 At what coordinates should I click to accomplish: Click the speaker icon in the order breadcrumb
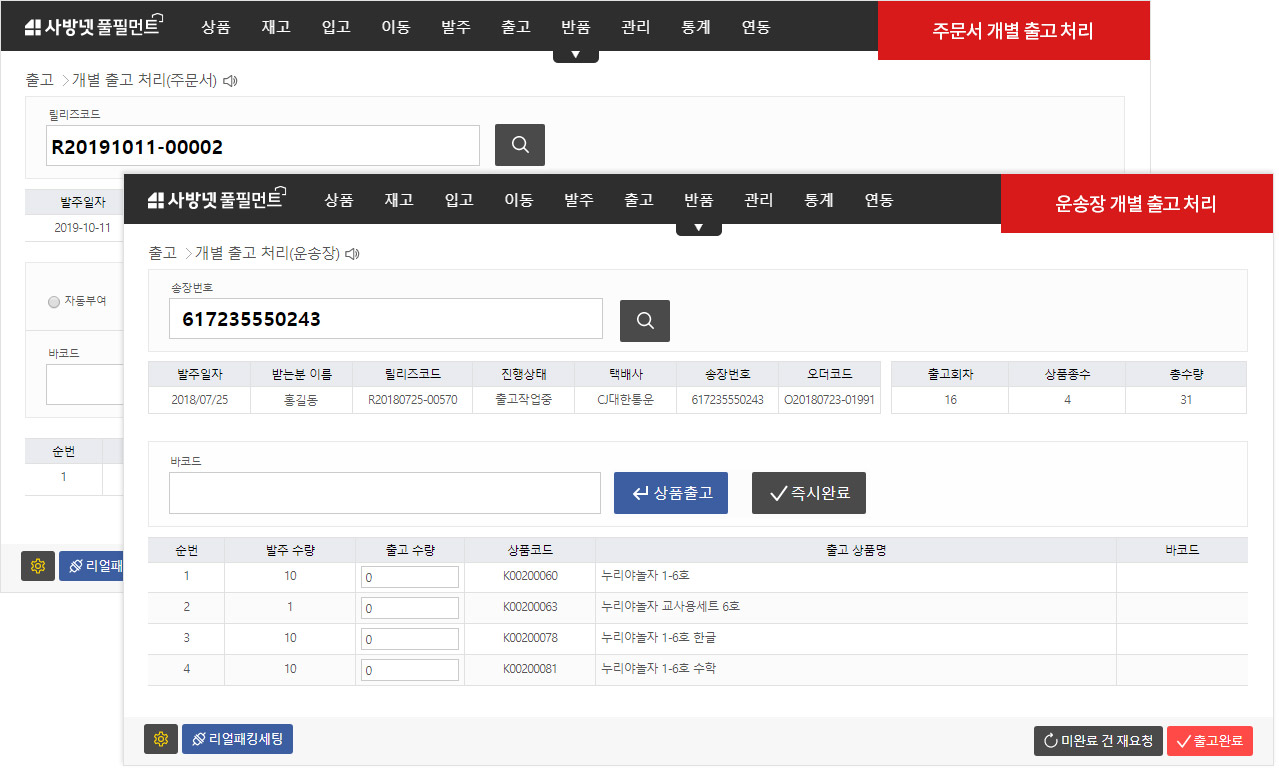pos(230,81)
